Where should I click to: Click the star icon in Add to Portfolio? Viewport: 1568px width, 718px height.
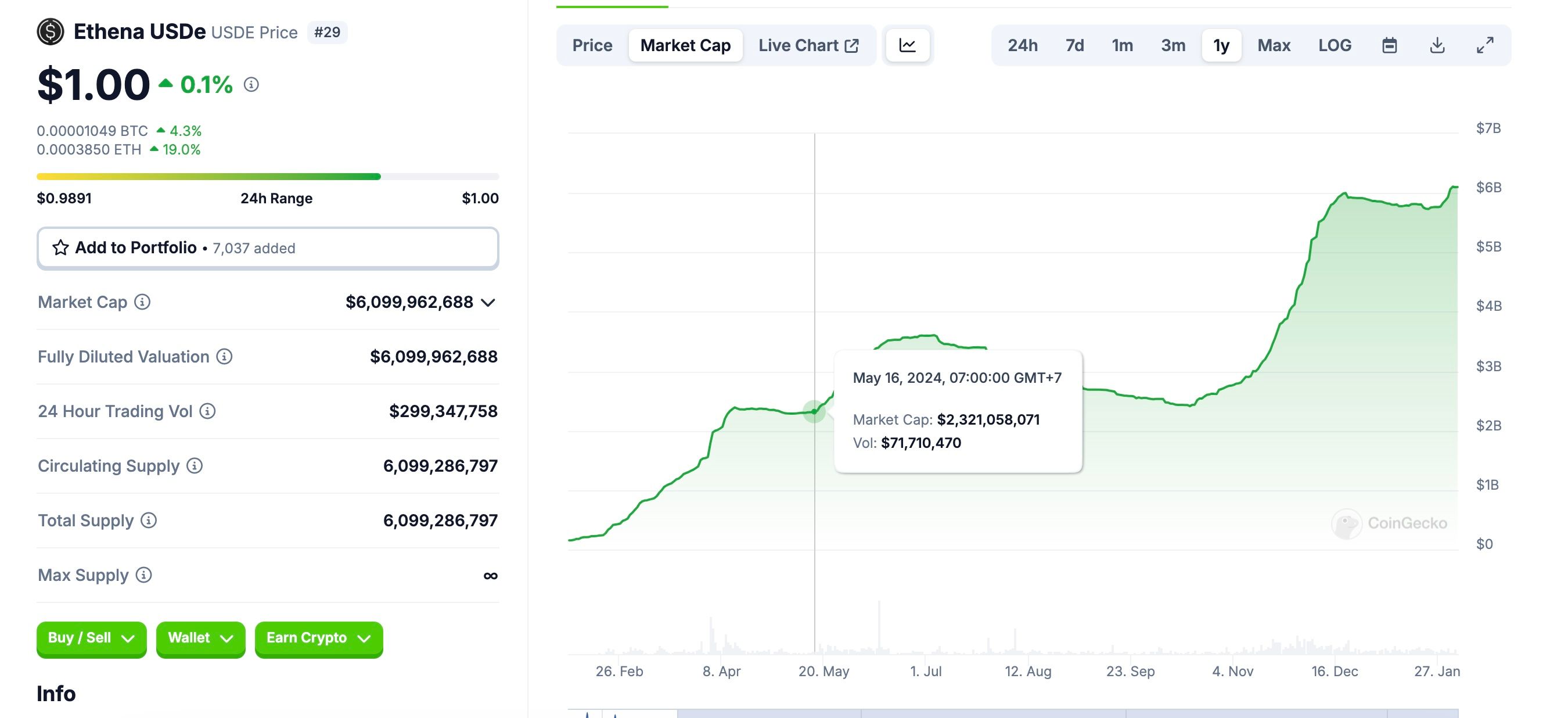coord(60,248)
